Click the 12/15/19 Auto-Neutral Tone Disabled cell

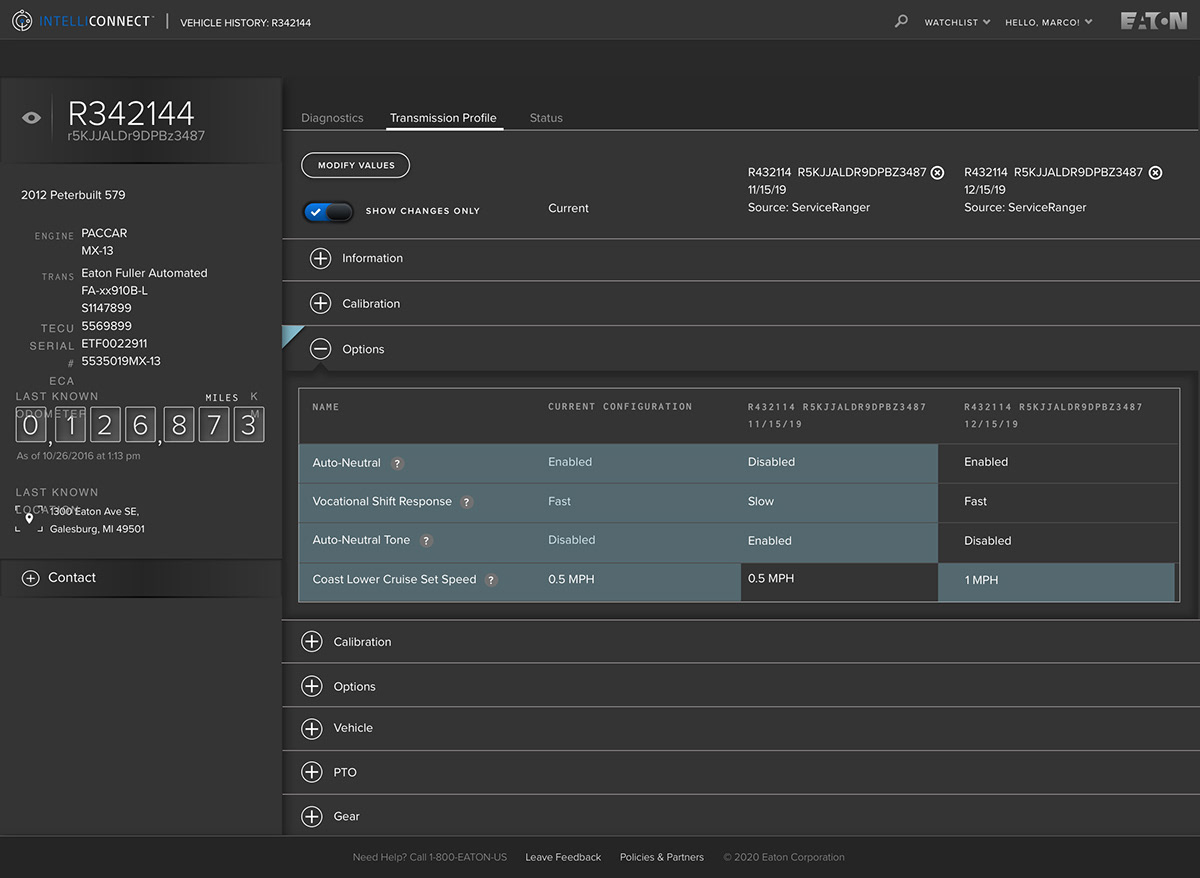(1059, 541)
